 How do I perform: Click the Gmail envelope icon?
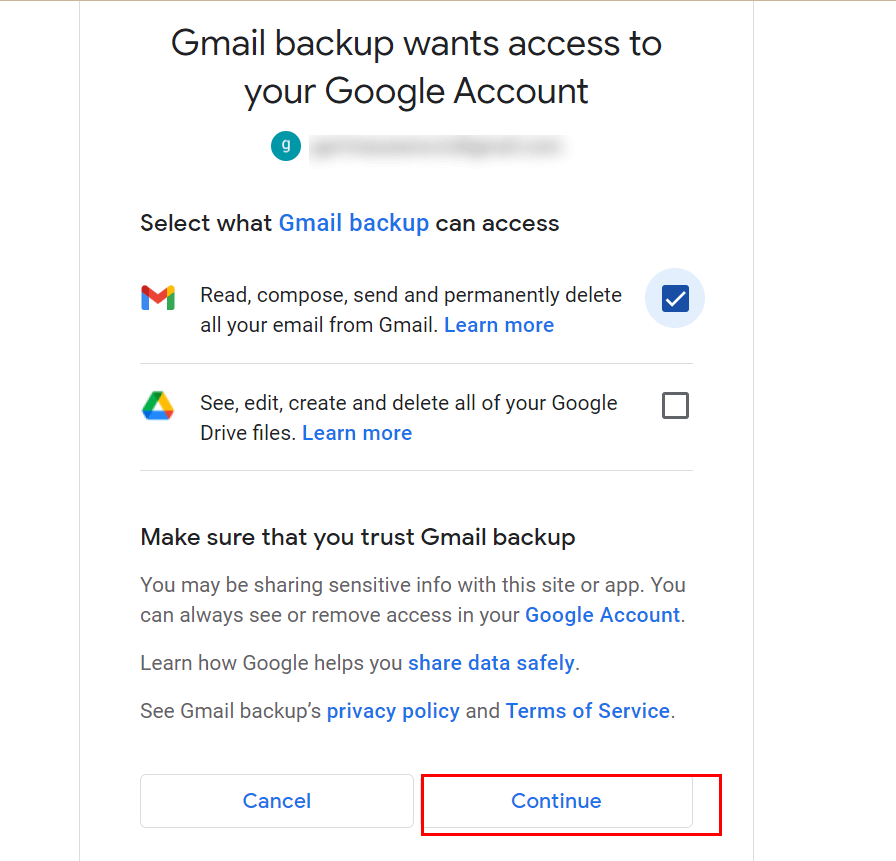[158, 298]
